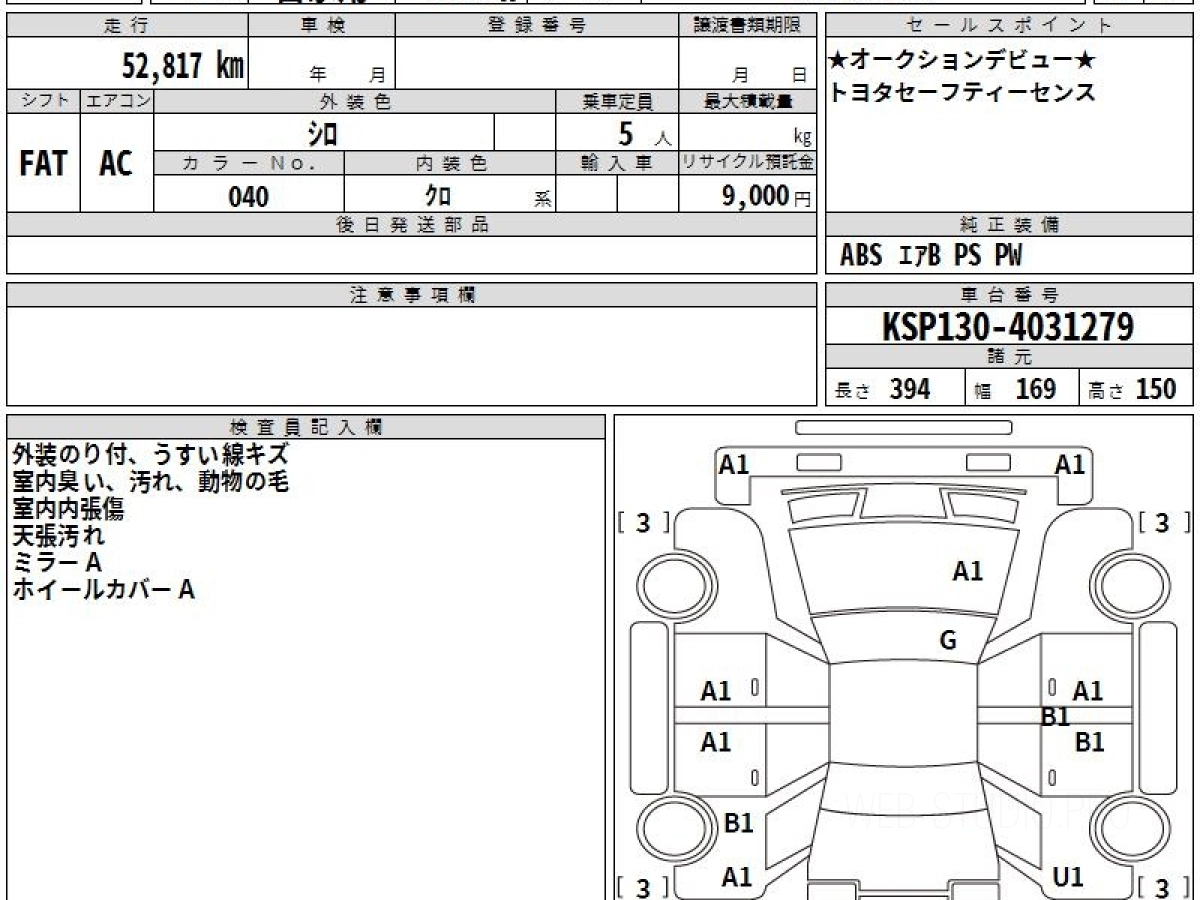Select the note 外装のり付、うすい線キズ
The image size is (1200, 900).
pyautogui.click(x=150, y=455)
